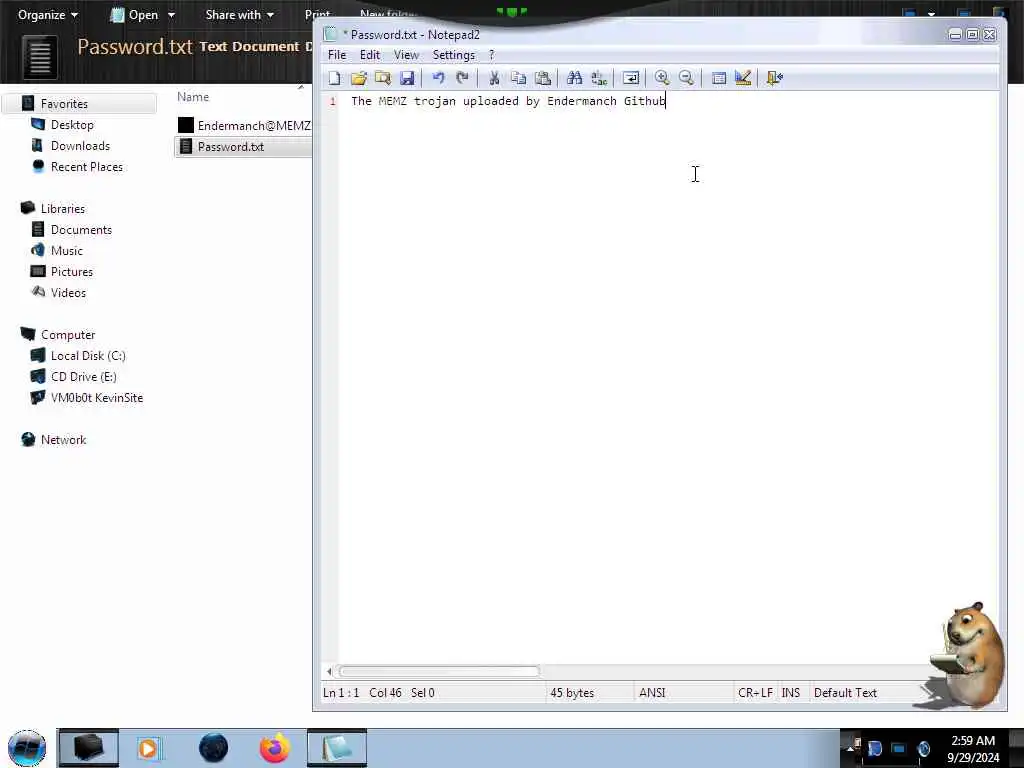The image size is (1024, 768).
Task: Click CR+LF line ending in status bar
Action: click(755, 693)
